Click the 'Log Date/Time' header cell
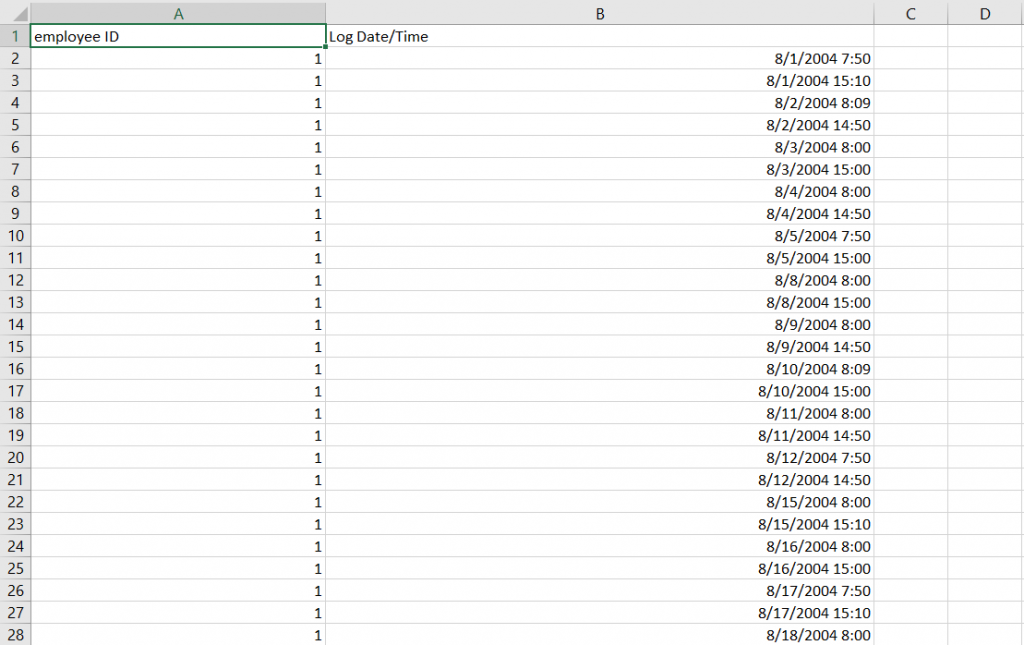 click(600, 36)
